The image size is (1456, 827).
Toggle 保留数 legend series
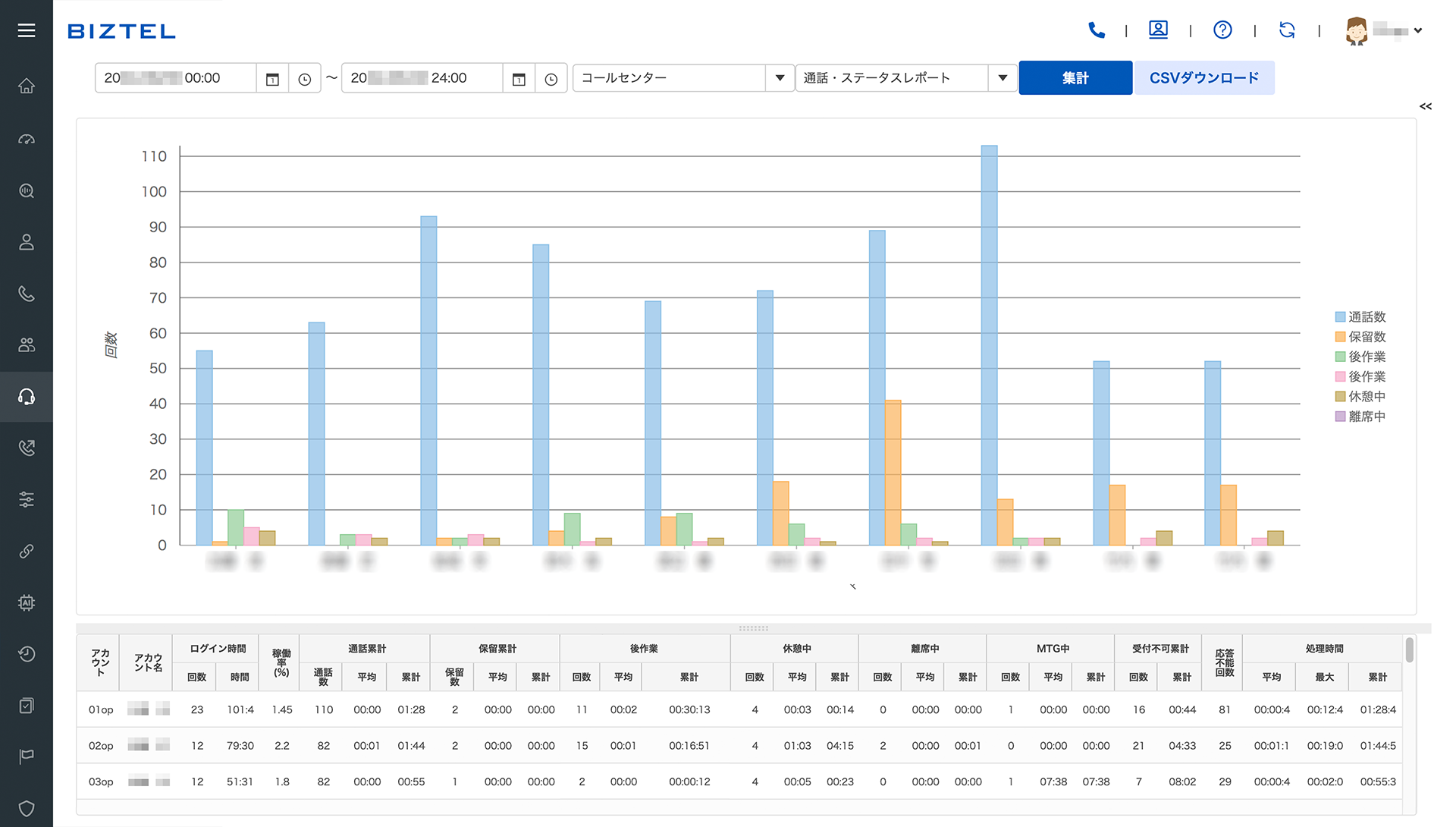1360,337
